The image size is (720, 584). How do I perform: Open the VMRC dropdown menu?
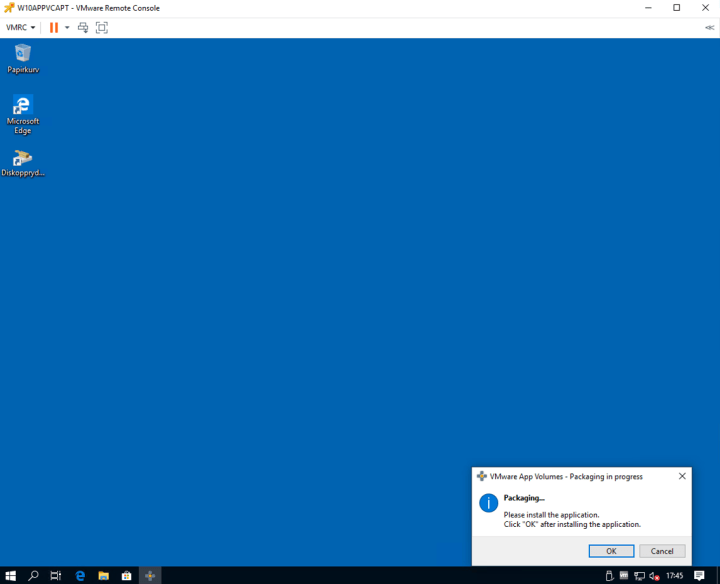[20, 27]
